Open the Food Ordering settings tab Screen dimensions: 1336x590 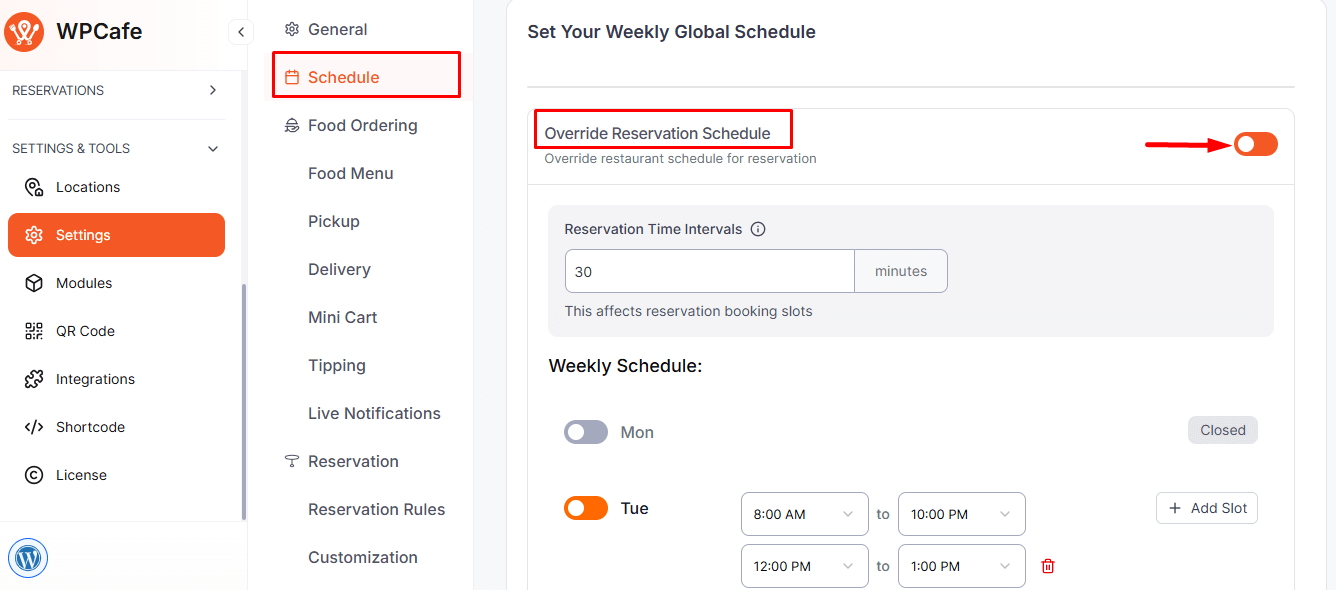[x=362, y=125]
